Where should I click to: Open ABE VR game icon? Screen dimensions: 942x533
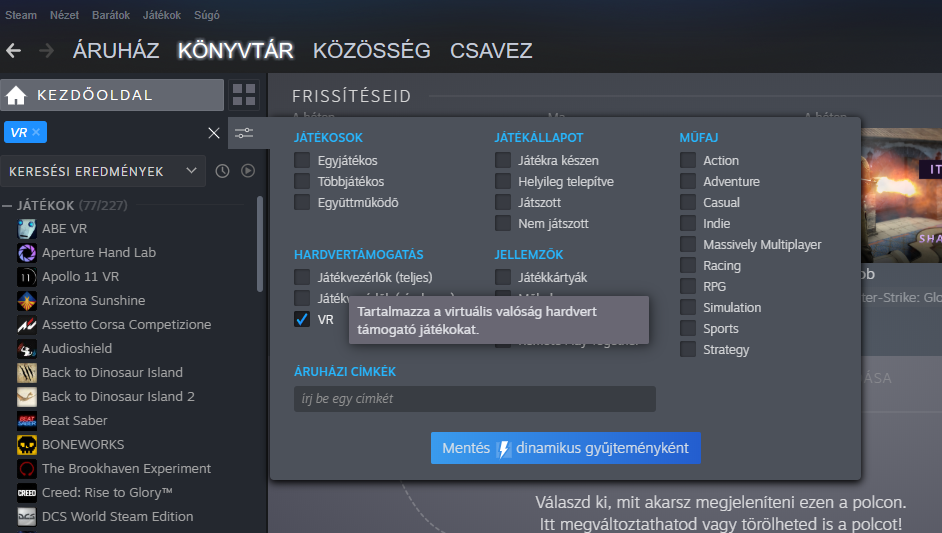tap(27, 228)
